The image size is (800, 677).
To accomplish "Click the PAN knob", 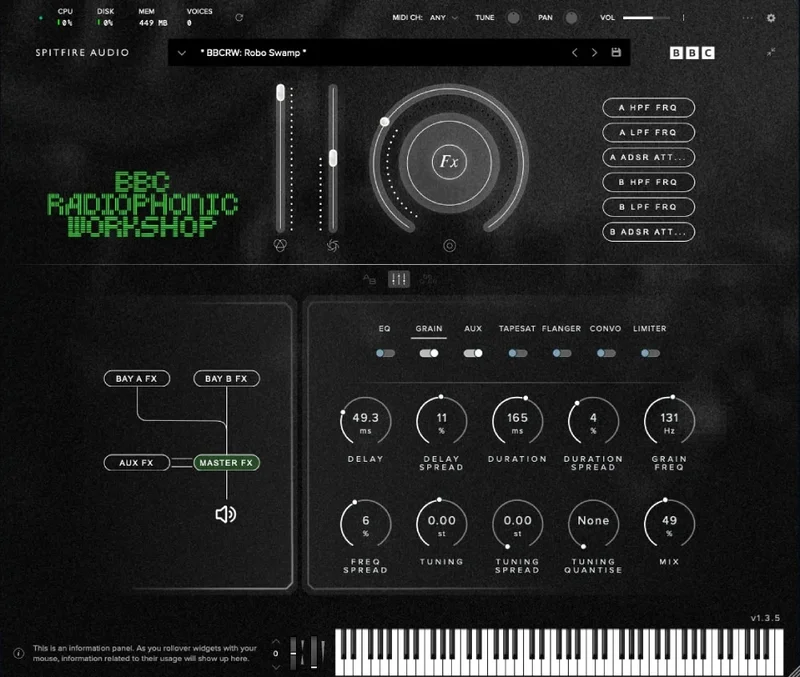I will click(571, 18).
